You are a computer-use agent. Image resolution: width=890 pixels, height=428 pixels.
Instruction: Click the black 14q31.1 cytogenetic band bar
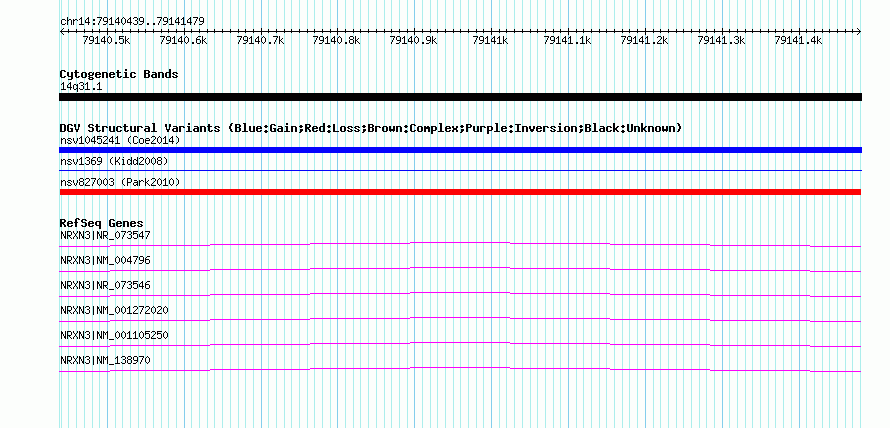click(460, 97)
